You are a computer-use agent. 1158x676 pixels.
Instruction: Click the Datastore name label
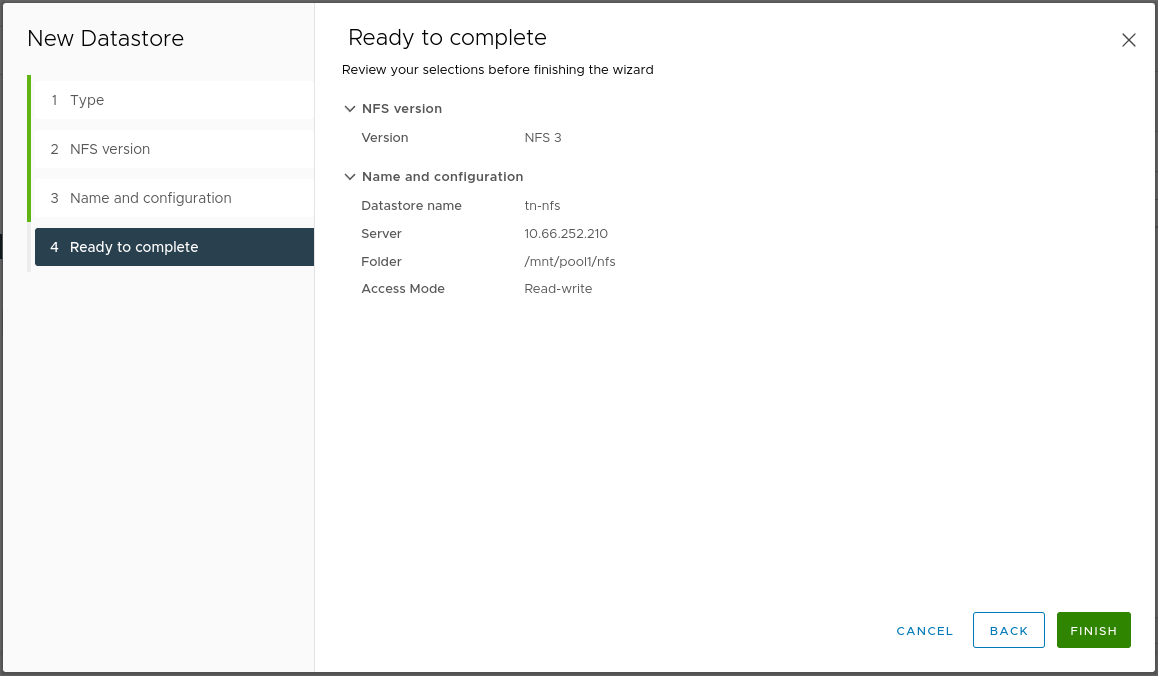(x=411, y=206)
